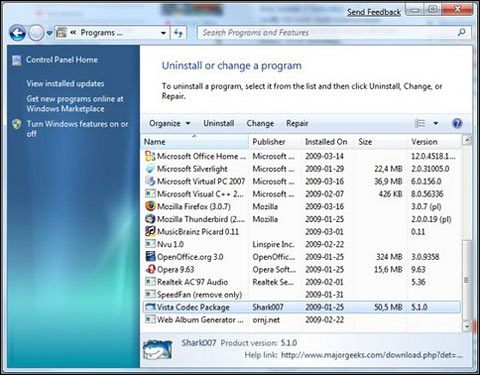The image size is (480, 375).
Task: Sort by the Version column header
Action: (434, 142)
